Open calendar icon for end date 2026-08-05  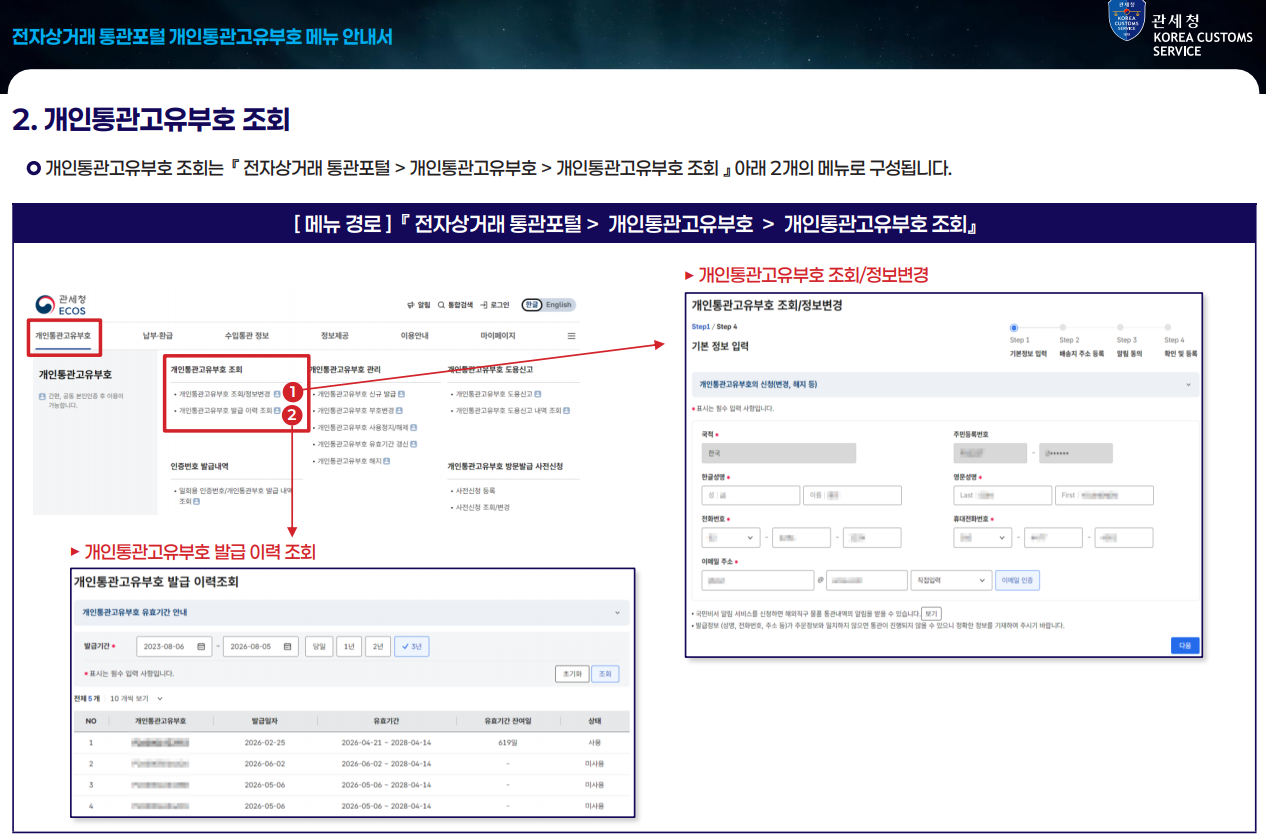(289, 646)
